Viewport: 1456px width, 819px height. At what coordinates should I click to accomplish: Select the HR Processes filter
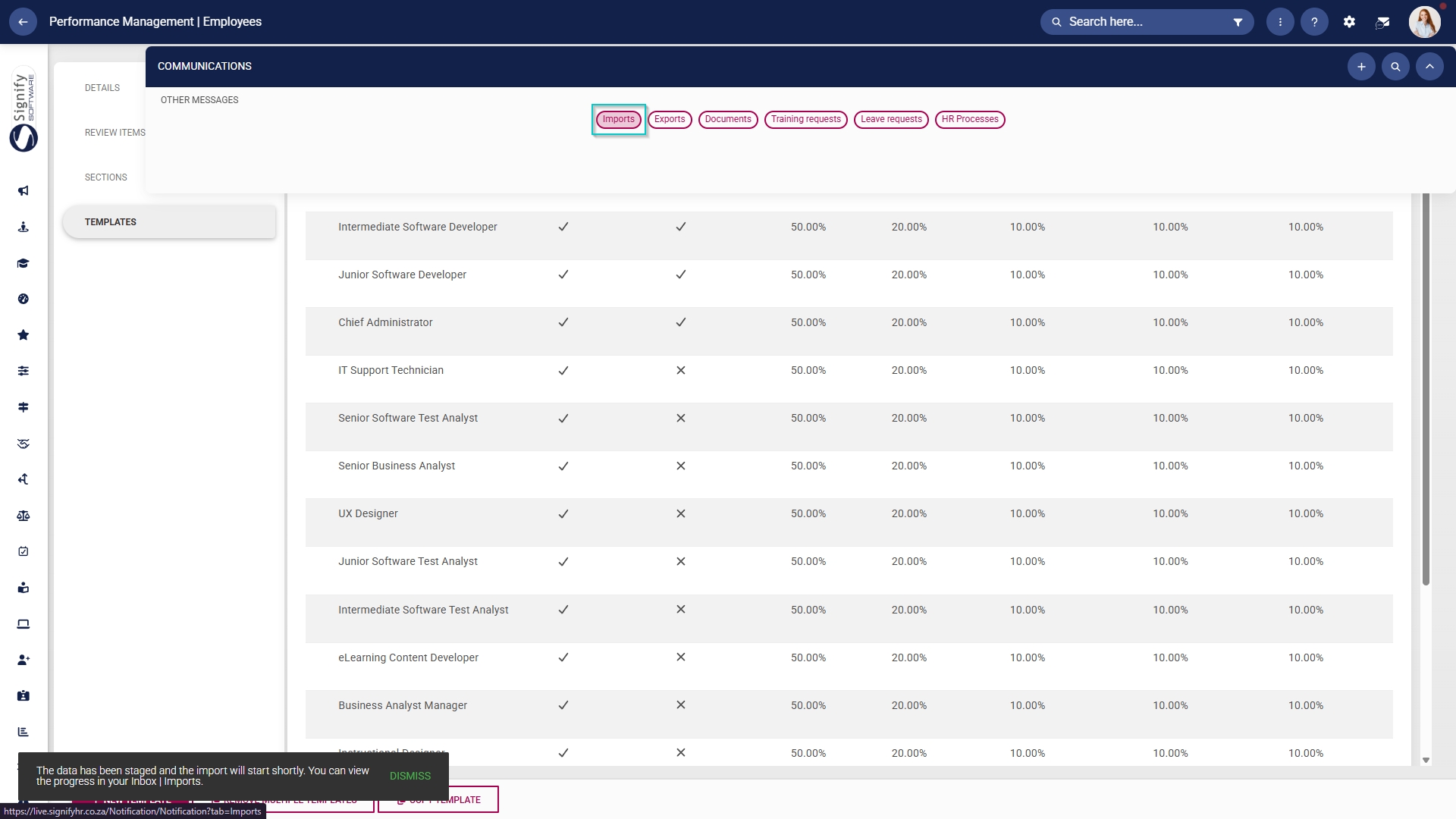(x=970, y=119)
